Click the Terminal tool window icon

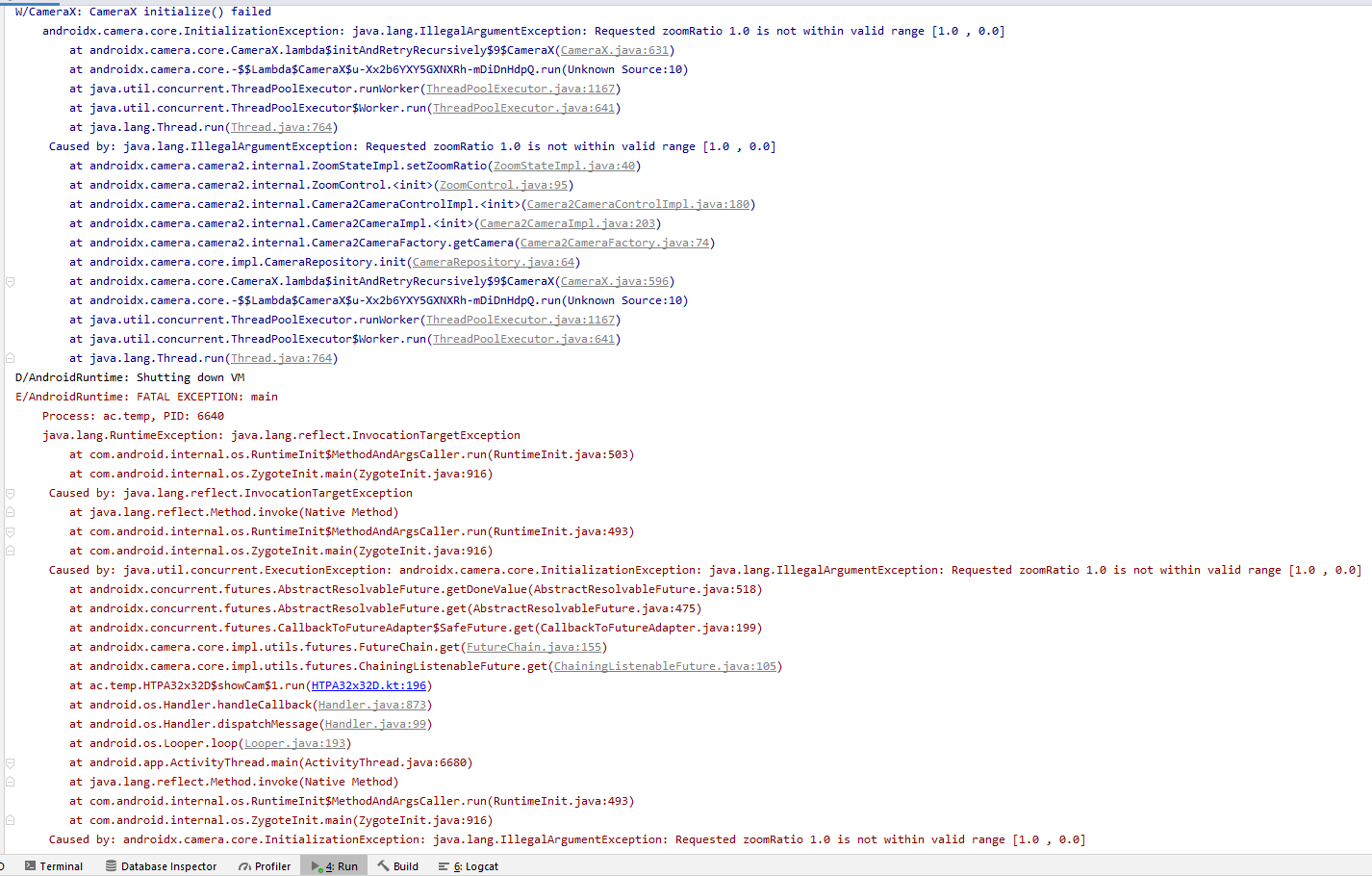pyautogui.click(x=31, y=866)
